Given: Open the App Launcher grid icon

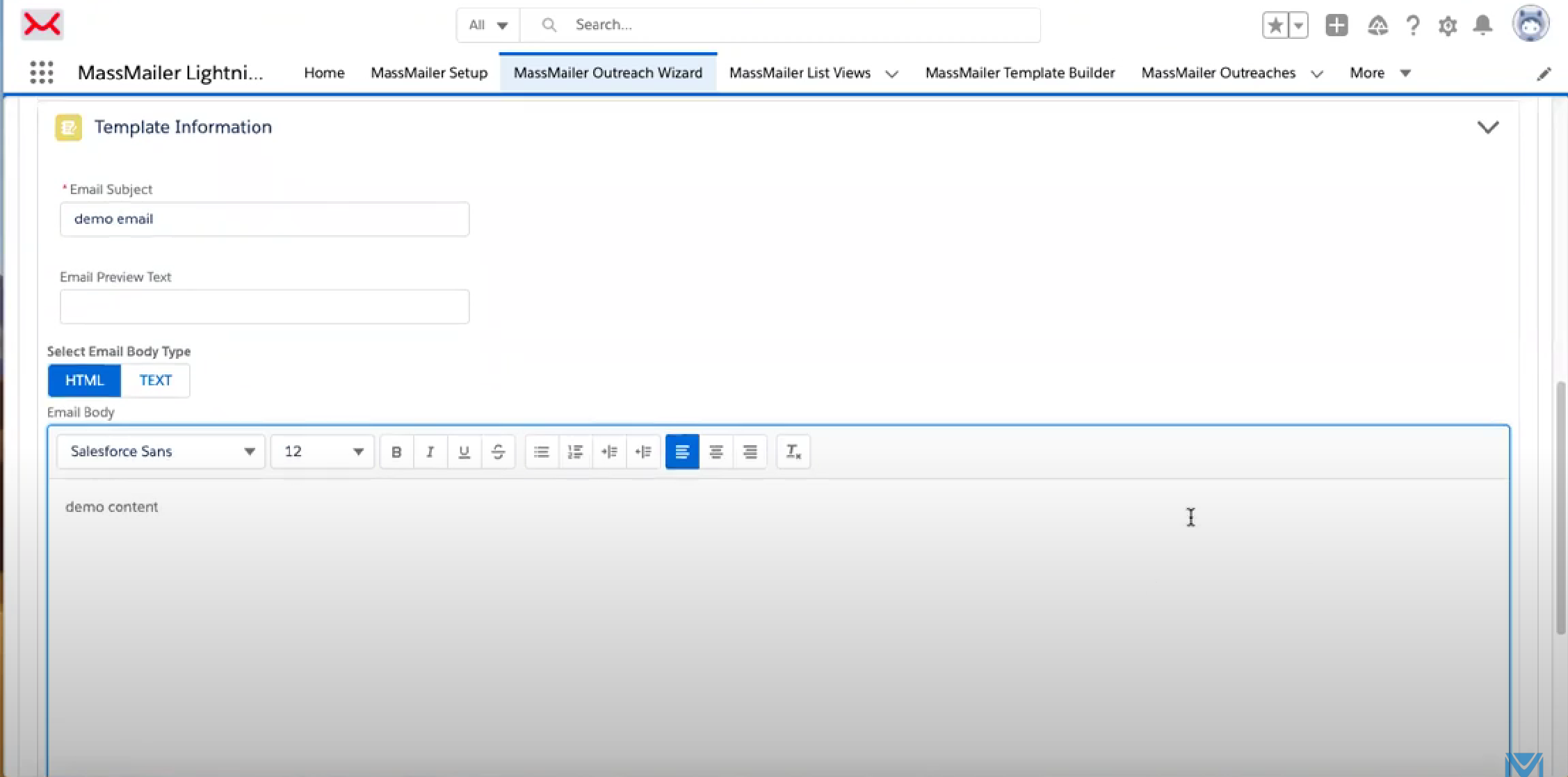Looking at the screenshot, I should (42, 72).
